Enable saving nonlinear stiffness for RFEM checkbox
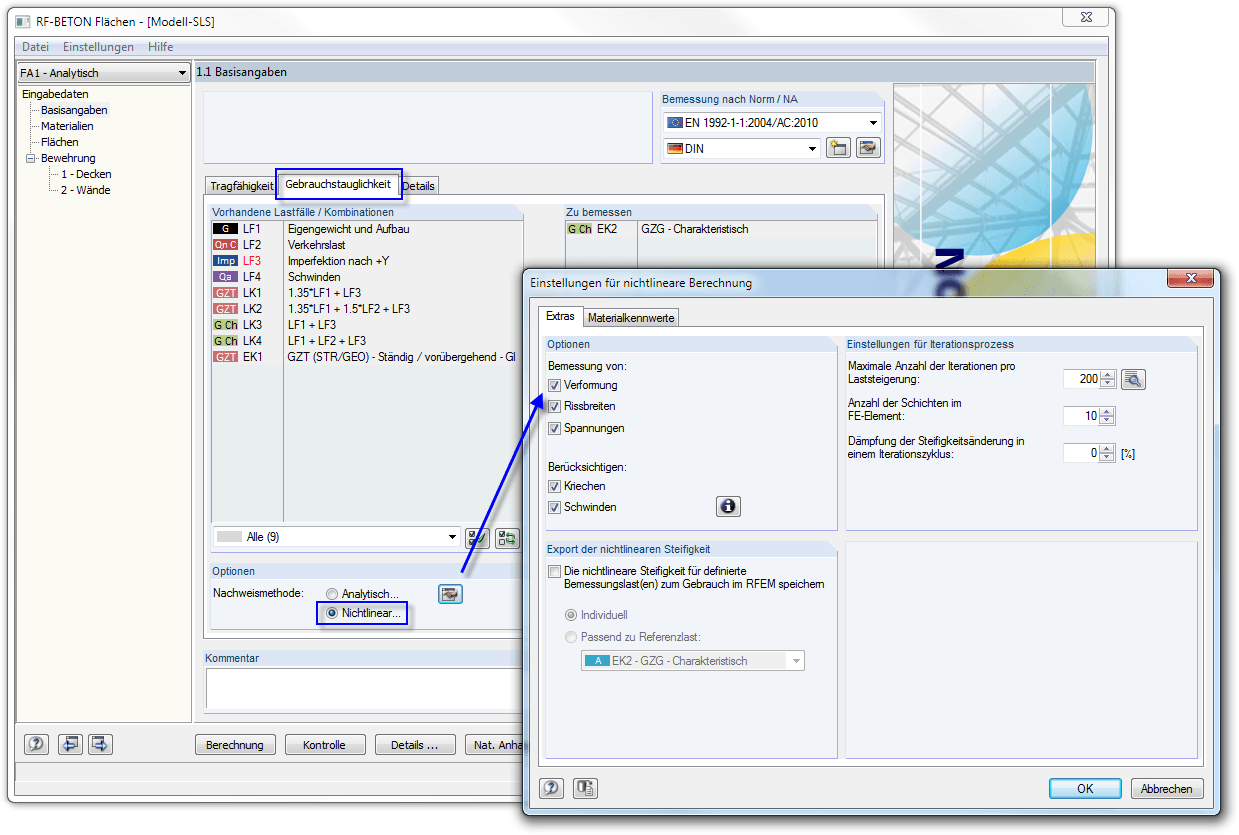The height and width of the screenshot is (835, 1239). [x=554, y=571]
